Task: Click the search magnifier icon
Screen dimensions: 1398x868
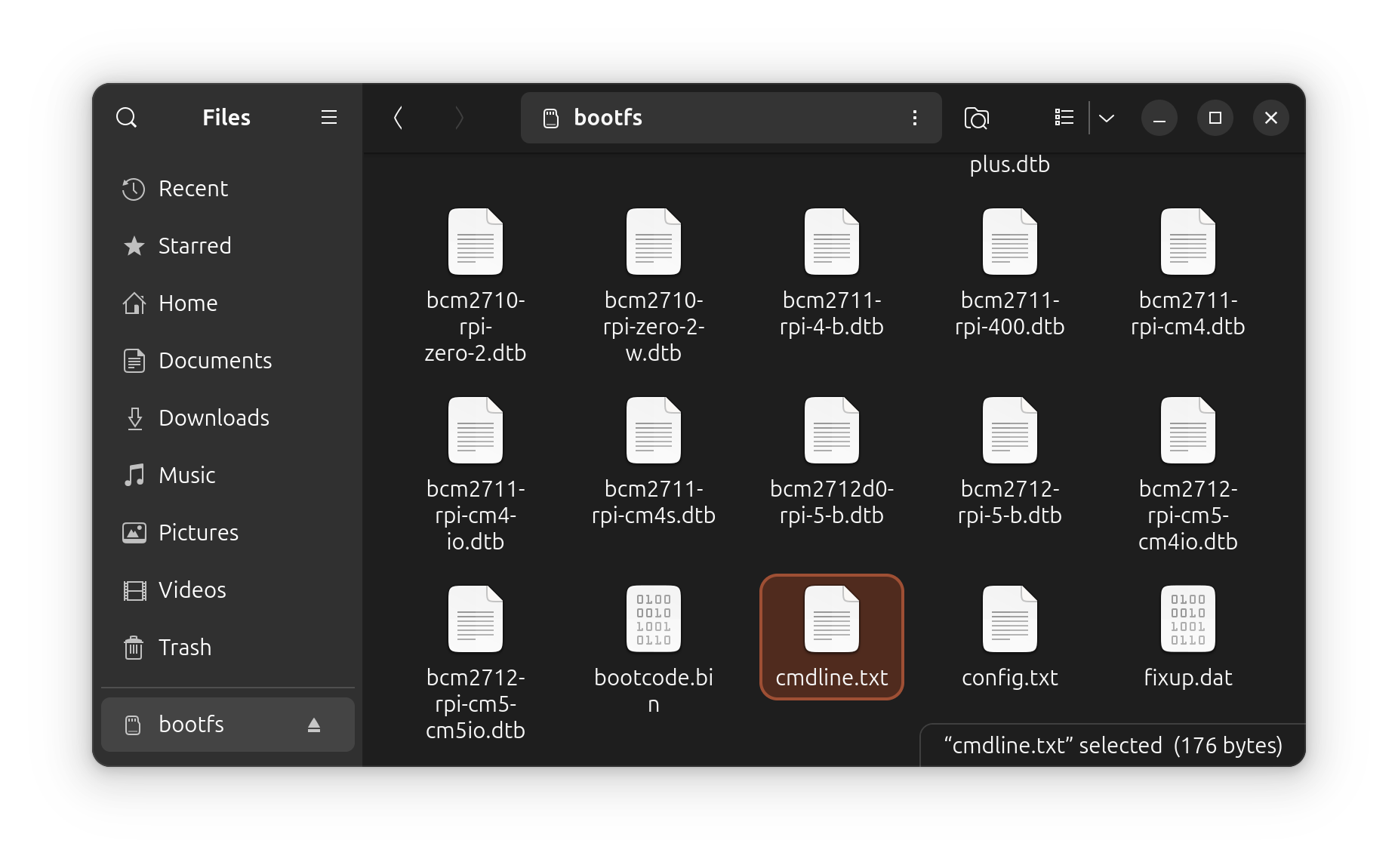Action: coord(126,118)
